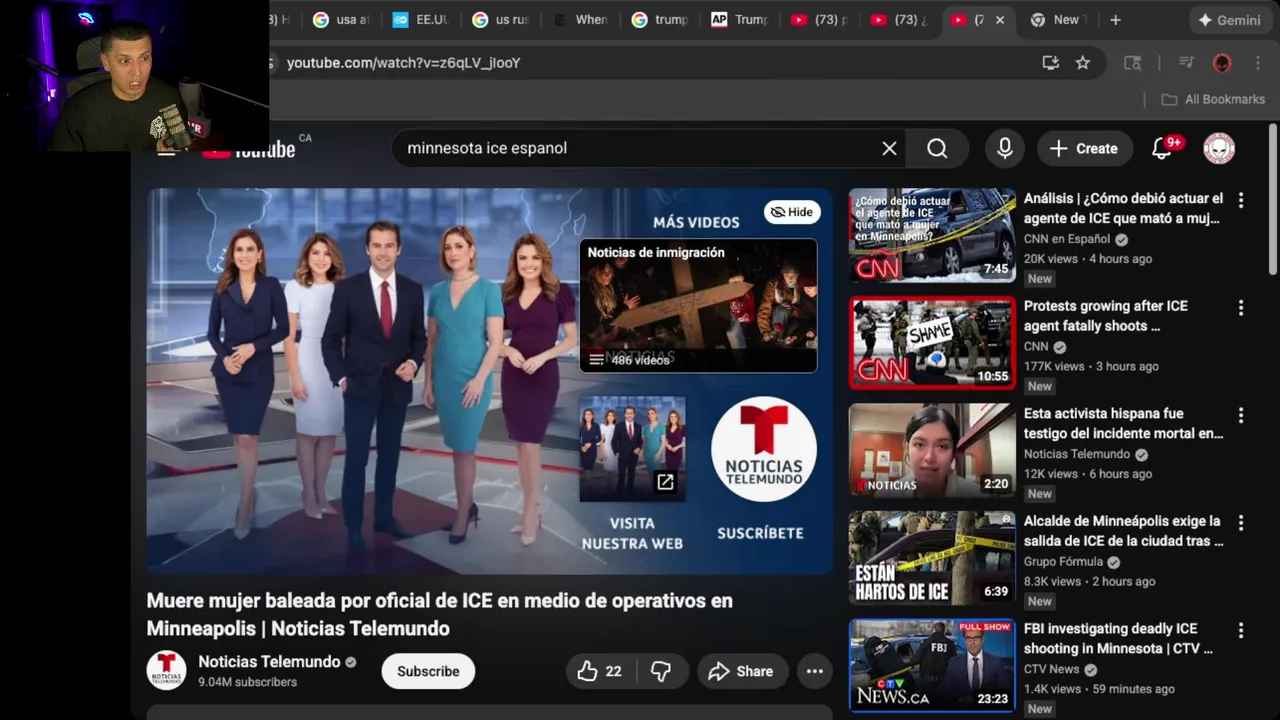The image size is (1280, 720).
Task: Open Esta activista hispana thumbnail
Action: coord(932,450)
